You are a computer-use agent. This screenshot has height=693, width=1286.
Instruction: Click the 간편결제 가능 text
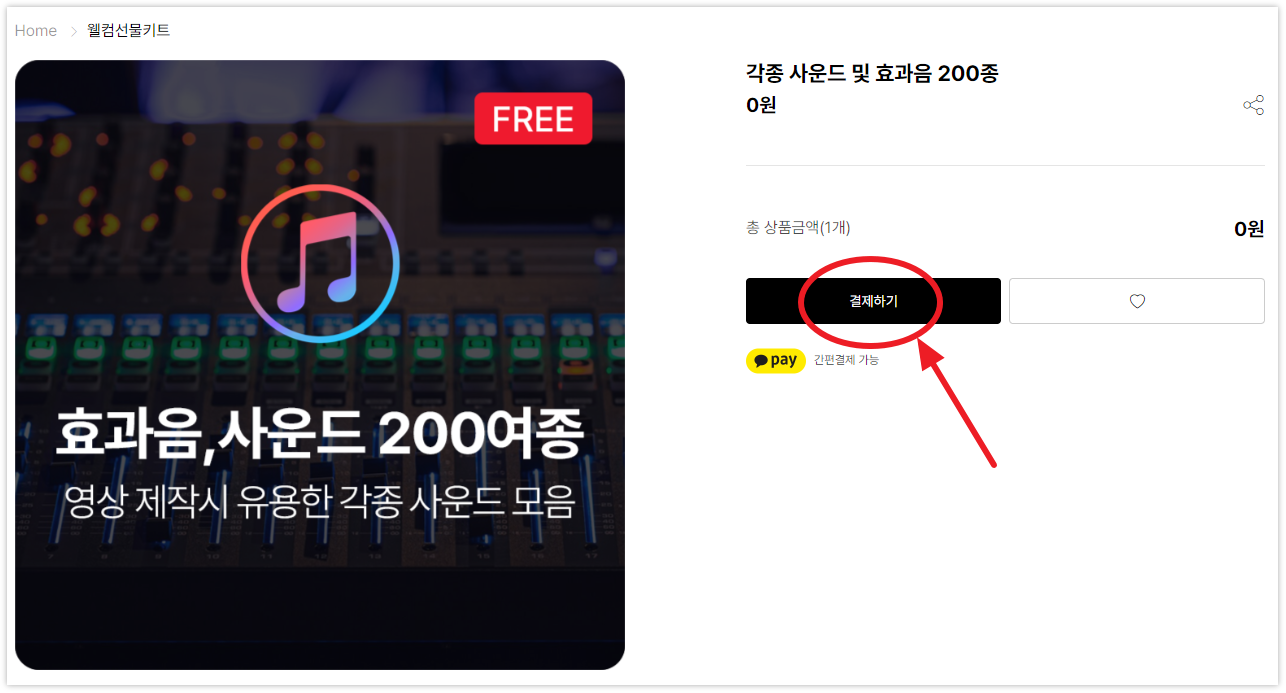(846, 360)
